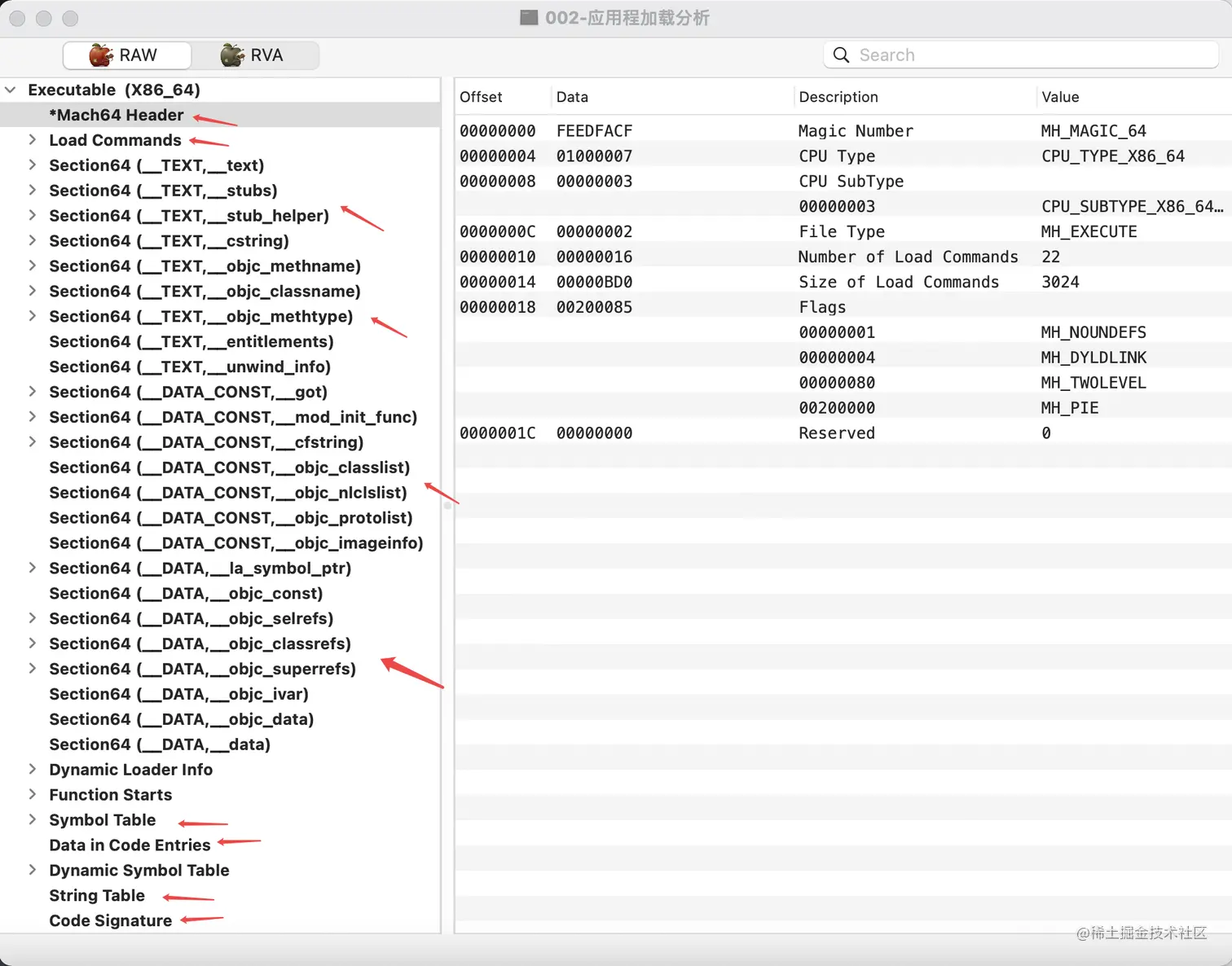Select Section64 (__DATA,__objc_data) row
This screenshot has height=966, width=1232.
(220, 720)
